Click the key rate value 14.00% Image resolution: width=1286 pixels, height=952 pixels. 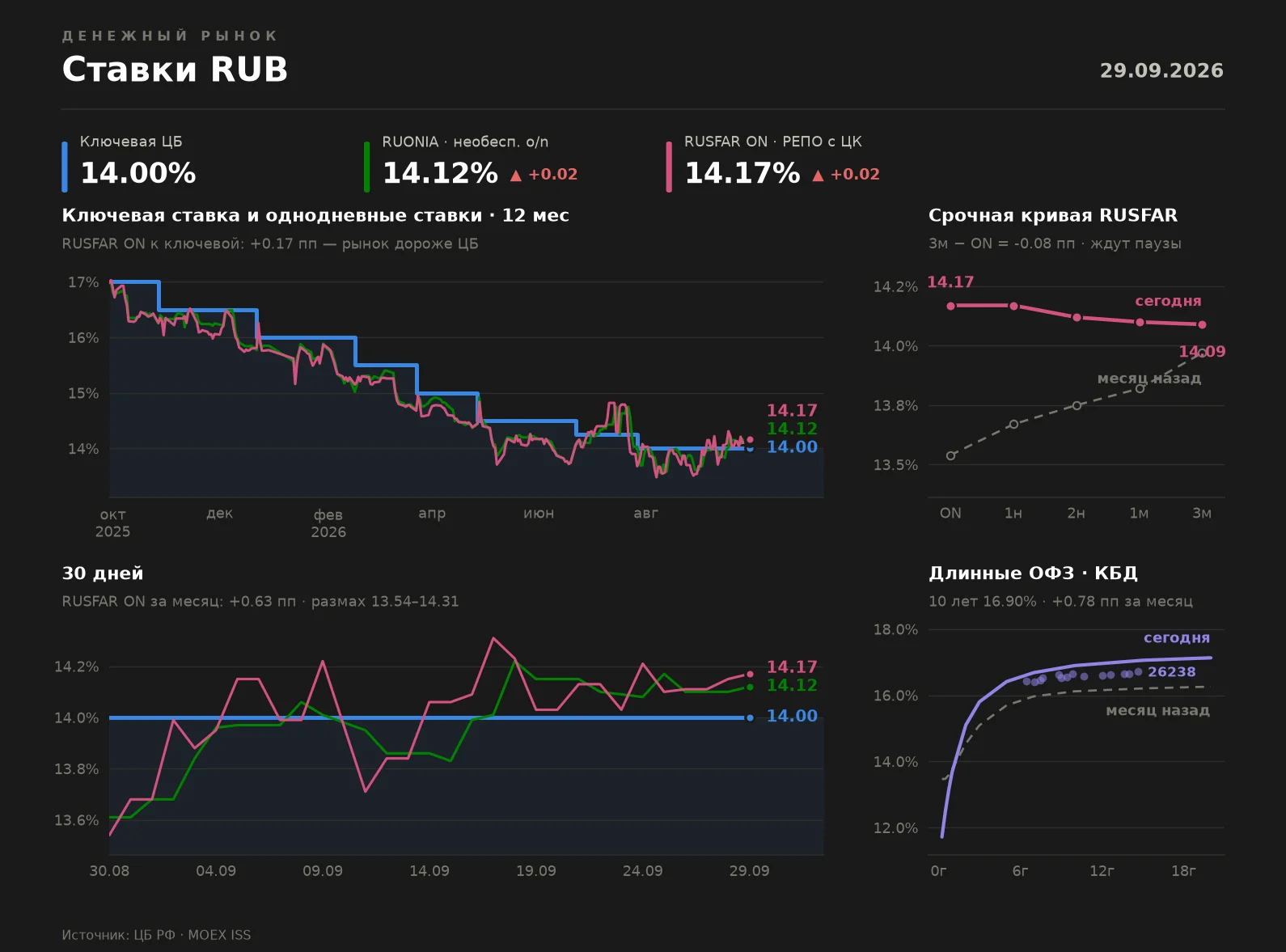coord(138,173)
